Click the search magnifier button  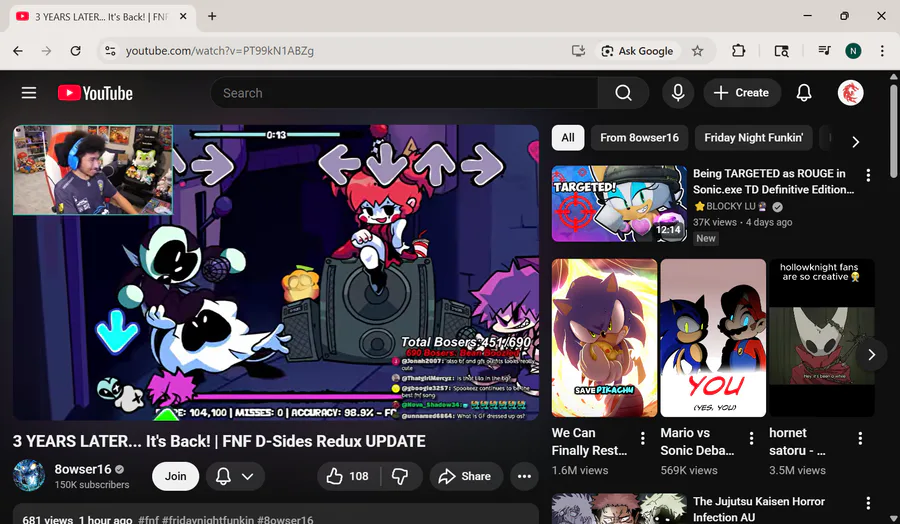[x=623, y=92]
